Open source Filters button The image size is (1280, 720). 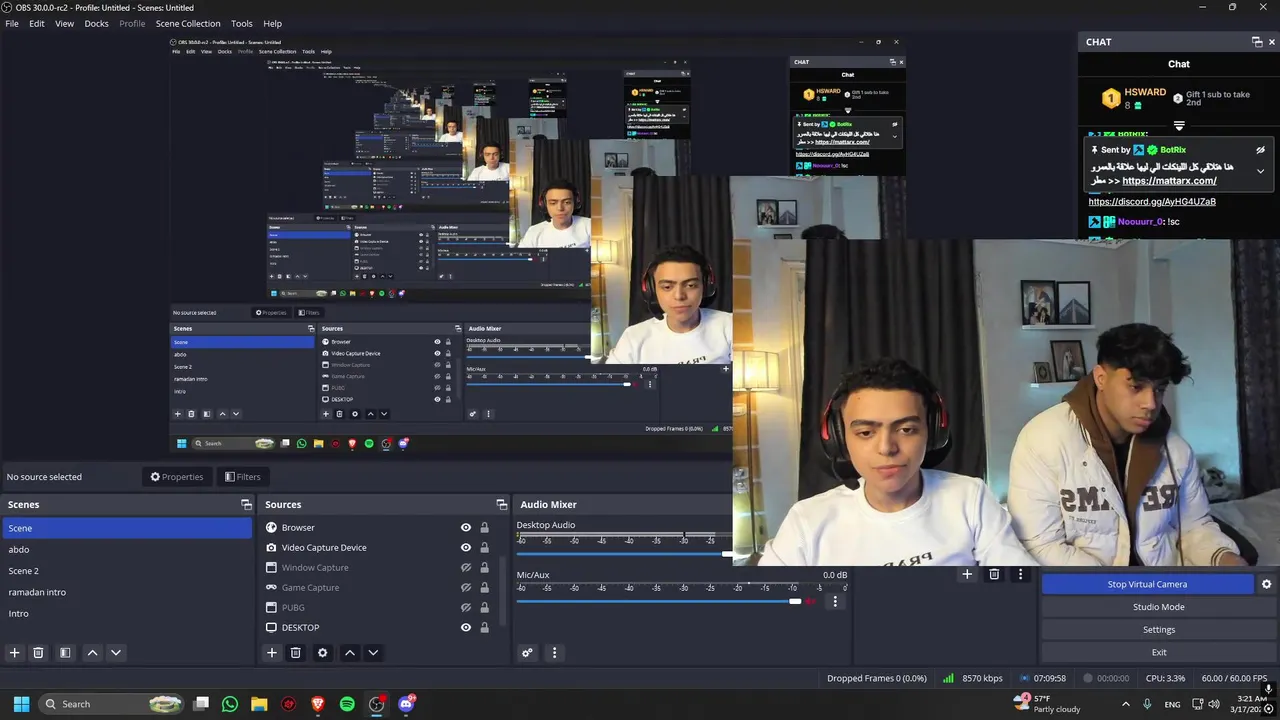point(243,477)
